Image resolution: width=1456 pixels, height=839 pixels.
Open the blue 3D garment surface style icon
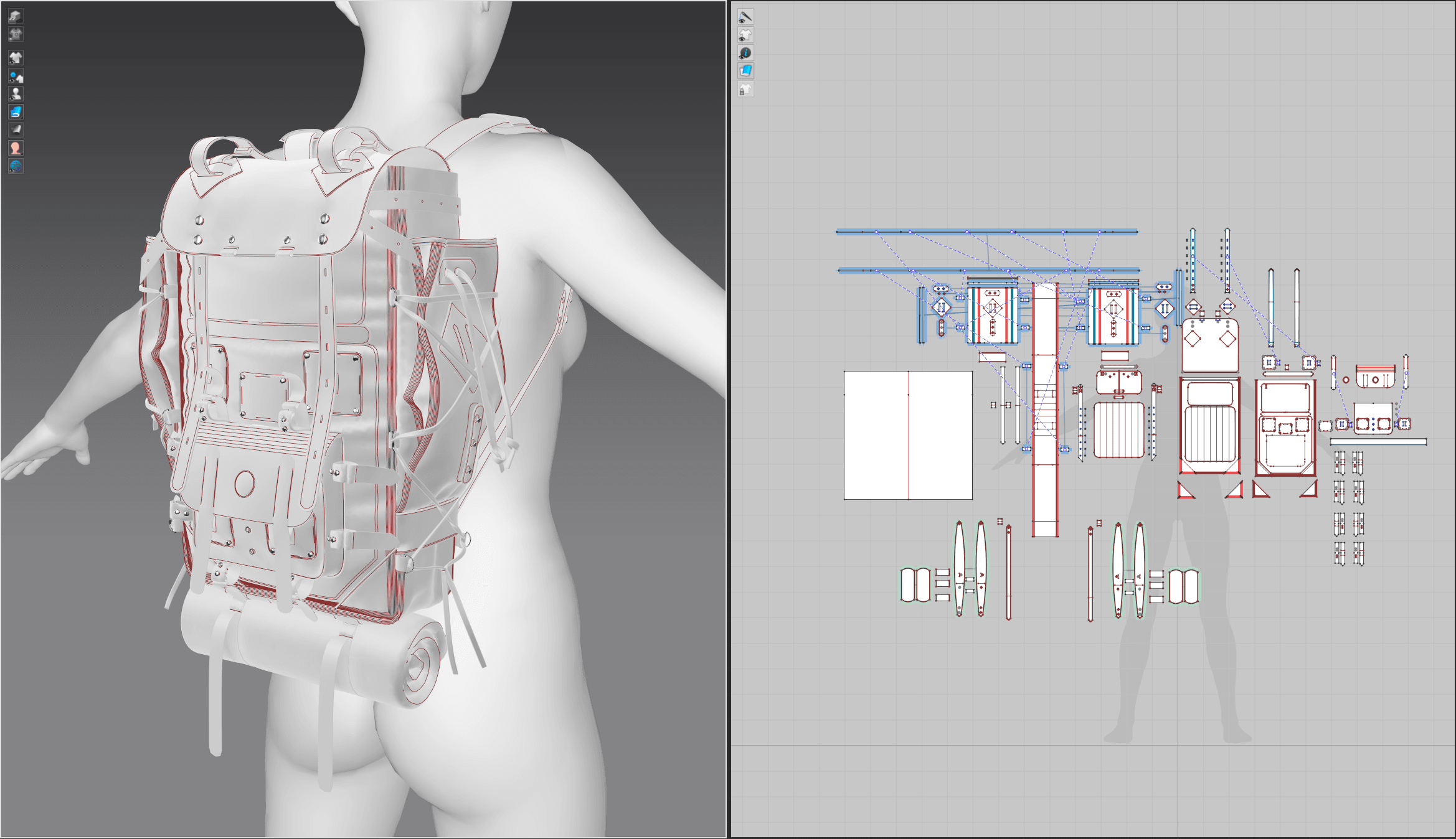pyautogui.click(x=16, y=112)
